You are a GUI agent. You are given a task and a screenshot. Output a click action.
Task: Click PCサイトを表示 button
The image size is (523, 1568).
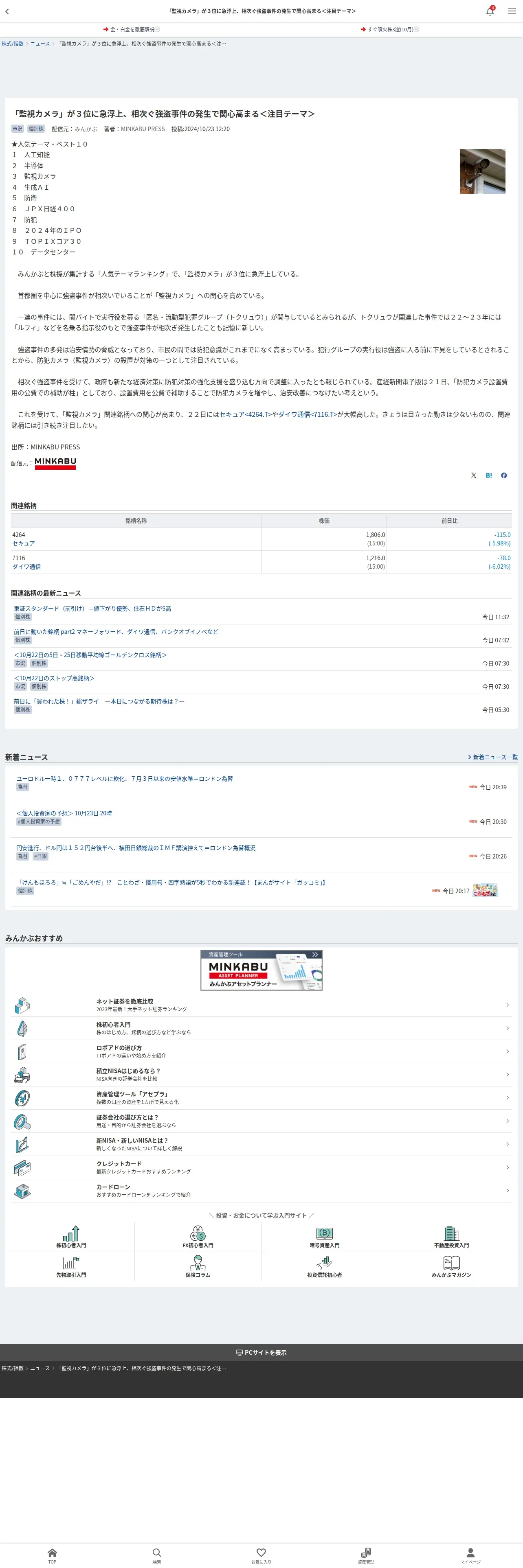[x=261, y=1353]
